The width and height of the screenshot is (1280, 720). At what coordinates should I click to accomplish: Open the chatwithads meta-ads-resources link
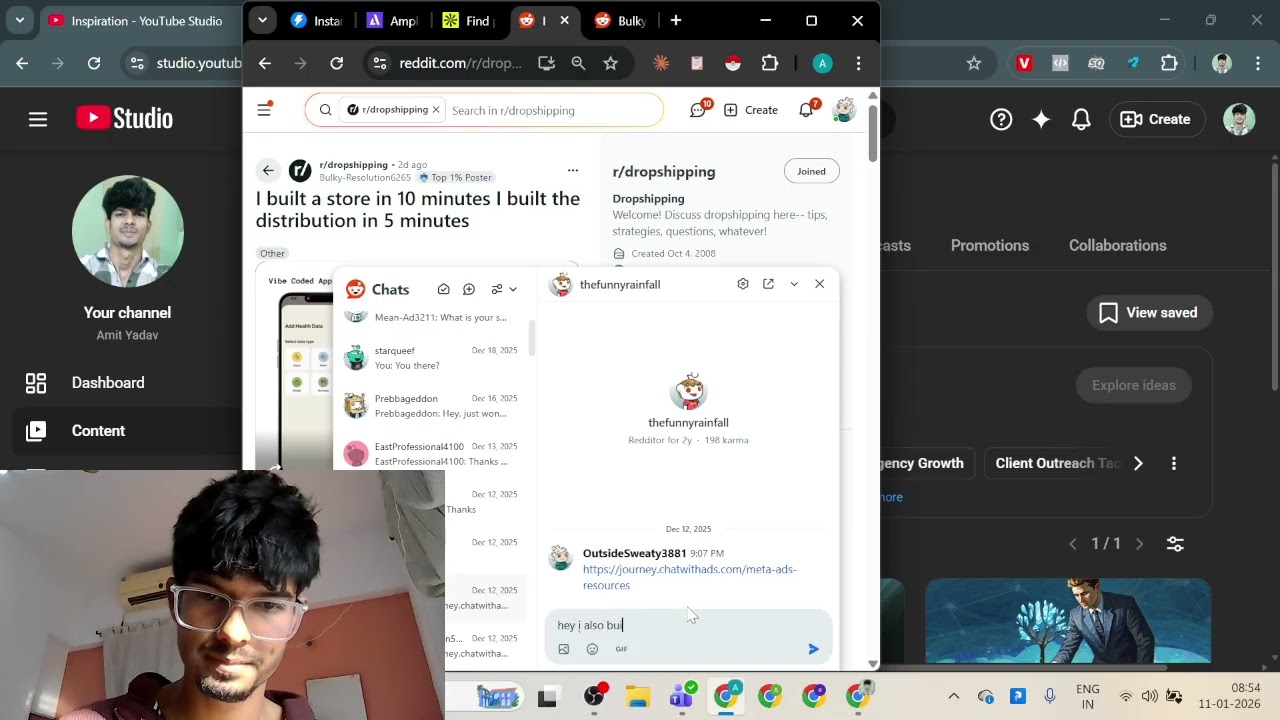tap(689, 577)
